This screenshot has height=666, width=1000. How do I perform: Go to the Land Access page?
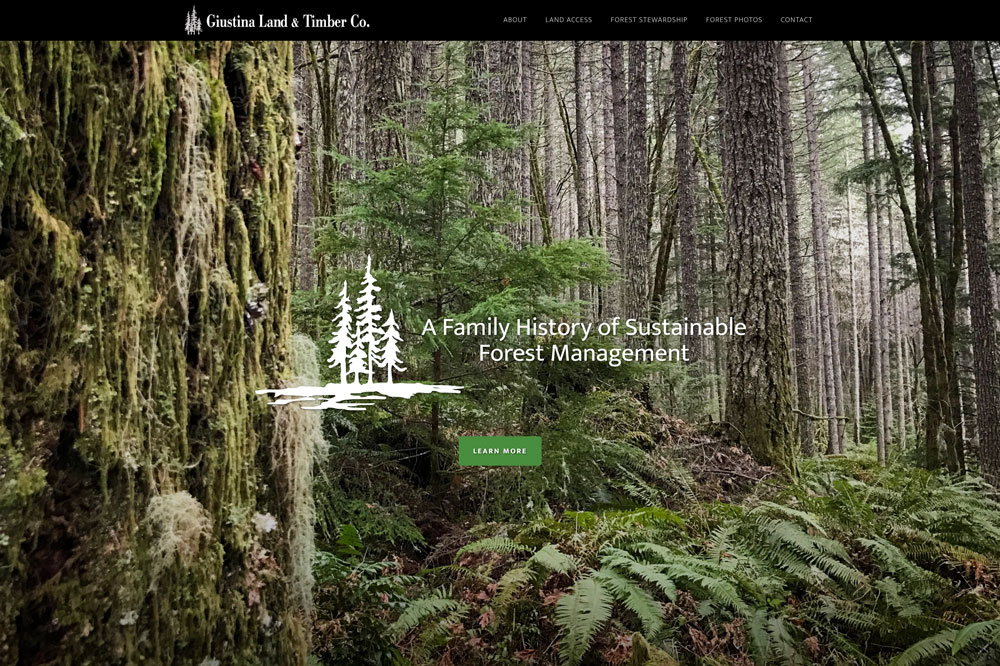[x=568, y=20]
